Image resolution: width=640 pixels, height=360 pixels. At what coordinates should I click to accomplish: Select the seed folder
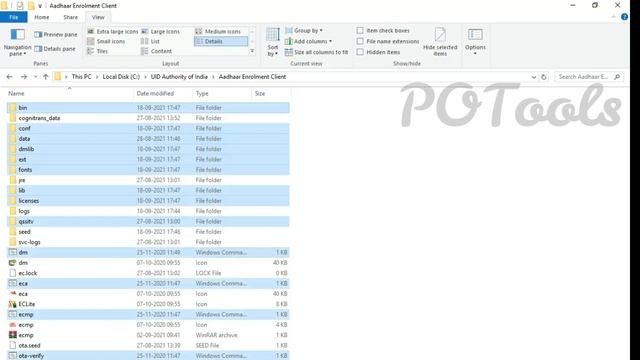[148, 232]
